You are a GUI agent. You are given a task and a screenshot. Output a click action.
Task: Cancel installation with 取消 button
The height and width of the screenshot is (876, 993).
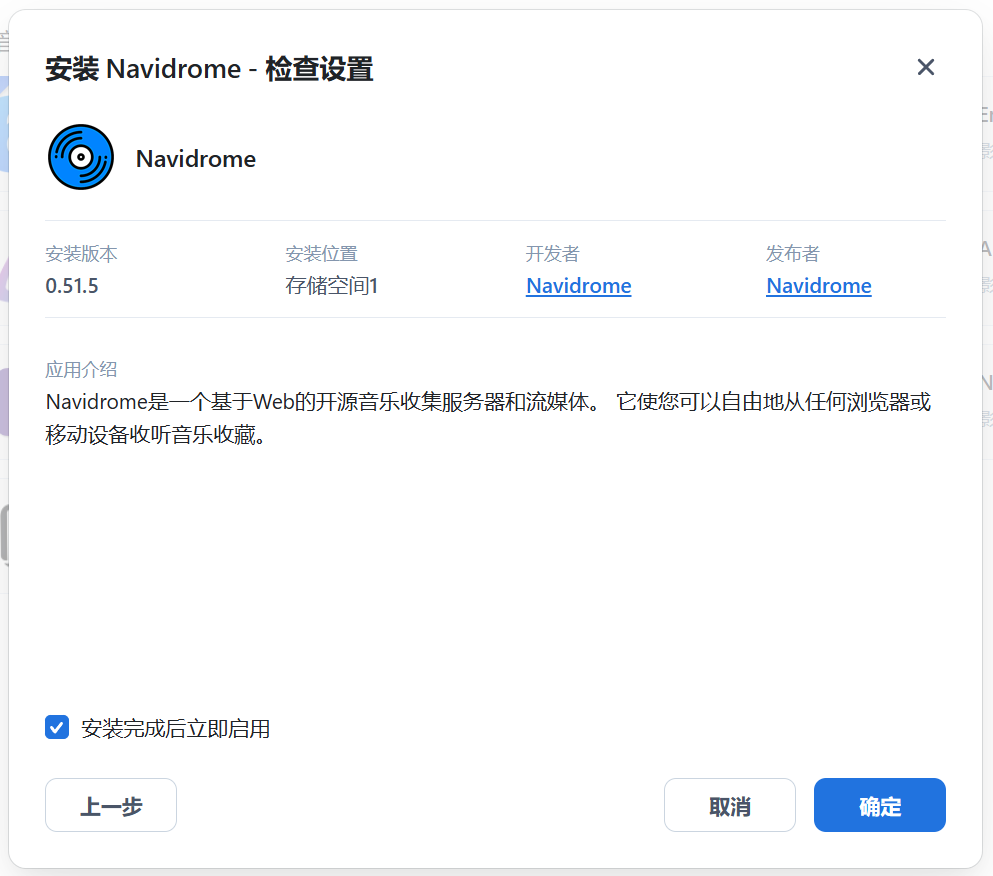point(730,805)
